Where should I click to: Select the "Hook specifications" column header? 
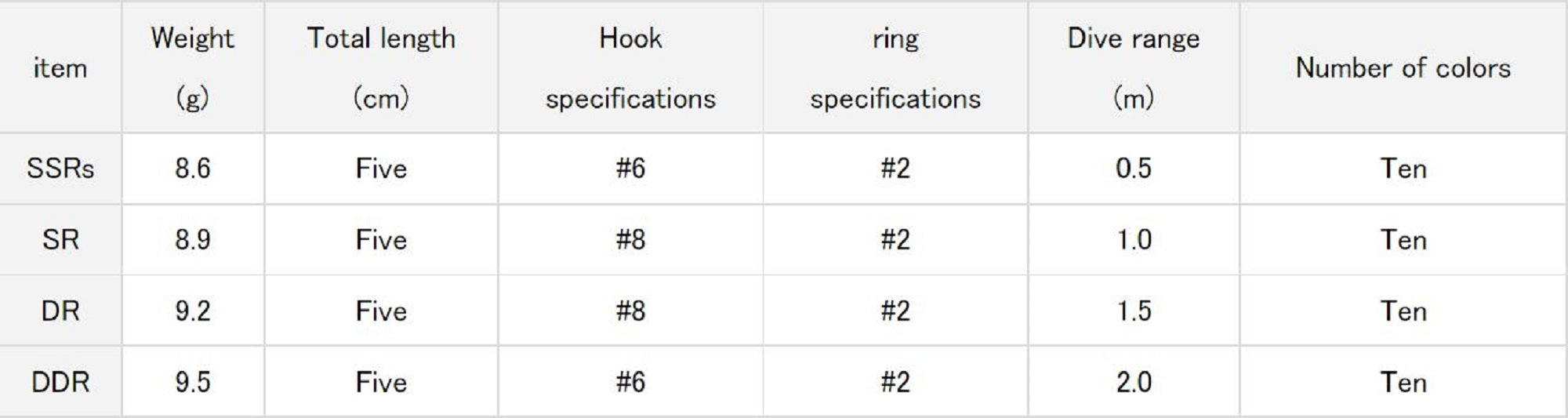(630, 68)
